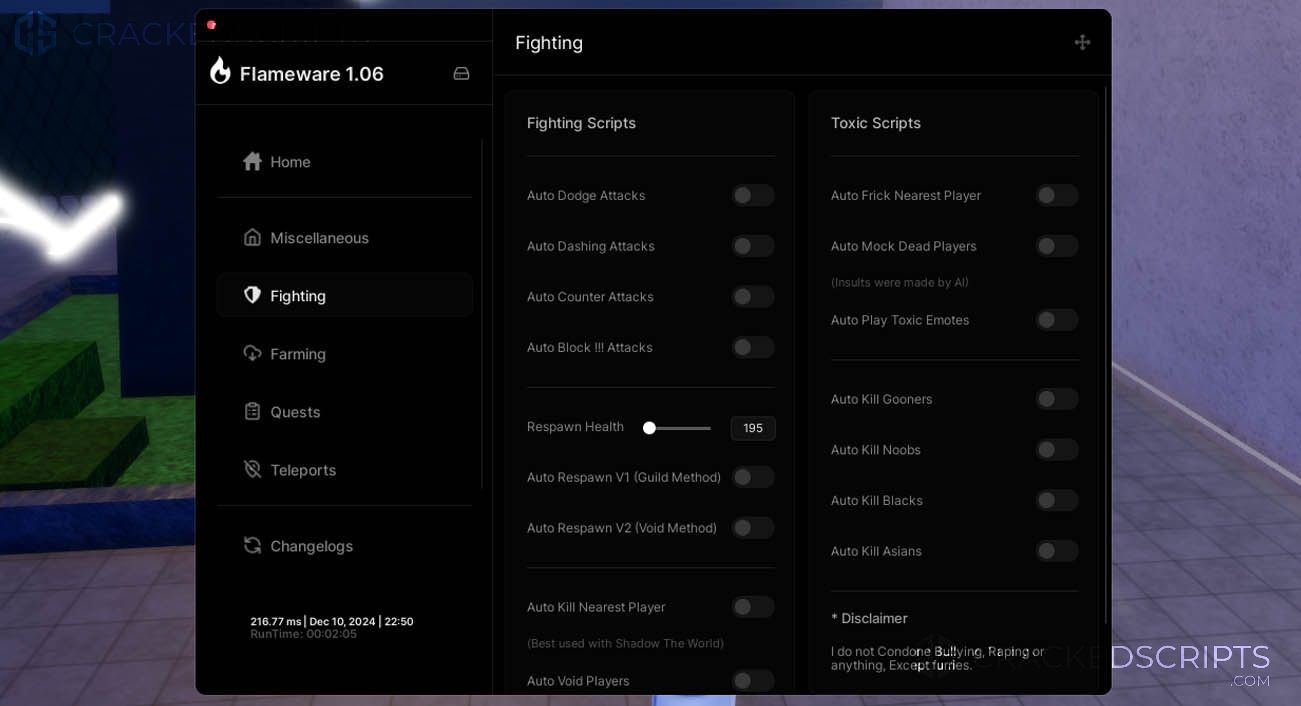1301x706 pixels.
Task: Click the drive icon beside Flameware 1.06
Action: tap(461, 73)
